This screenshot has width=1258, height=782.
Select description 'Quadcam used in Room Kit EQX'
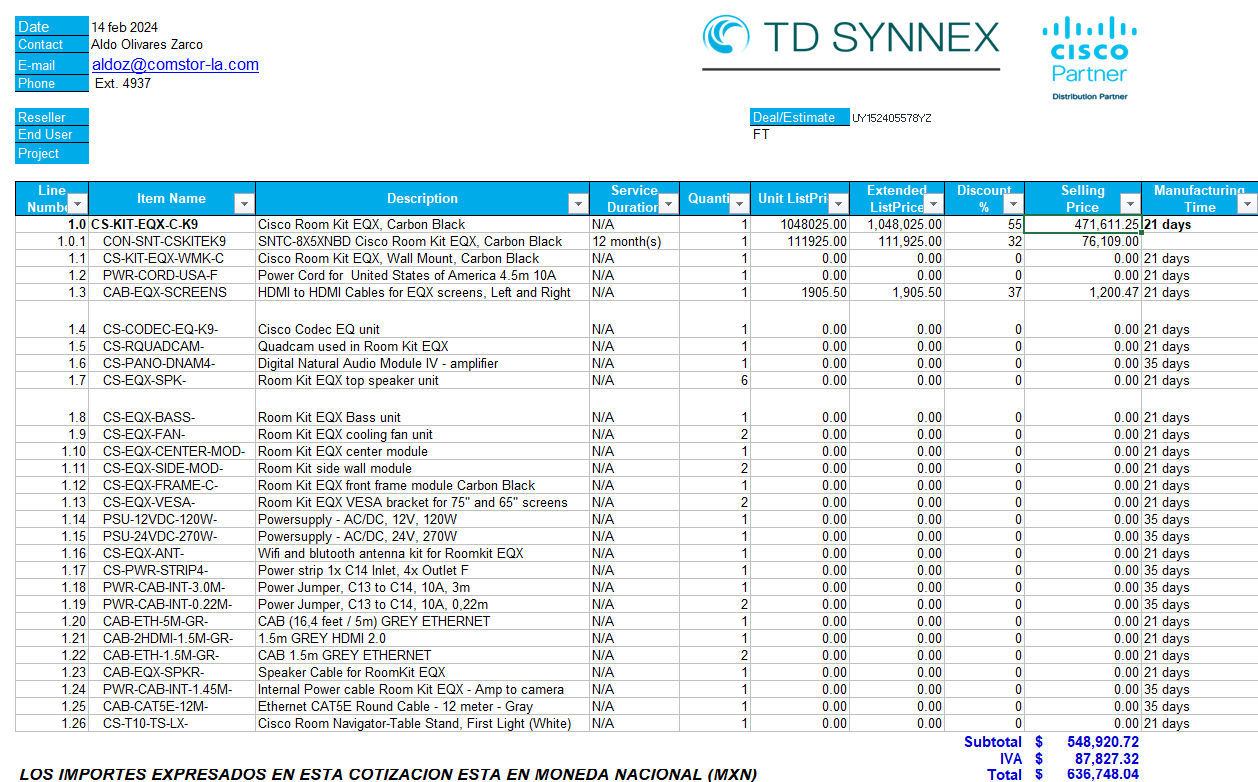[354, 347]
